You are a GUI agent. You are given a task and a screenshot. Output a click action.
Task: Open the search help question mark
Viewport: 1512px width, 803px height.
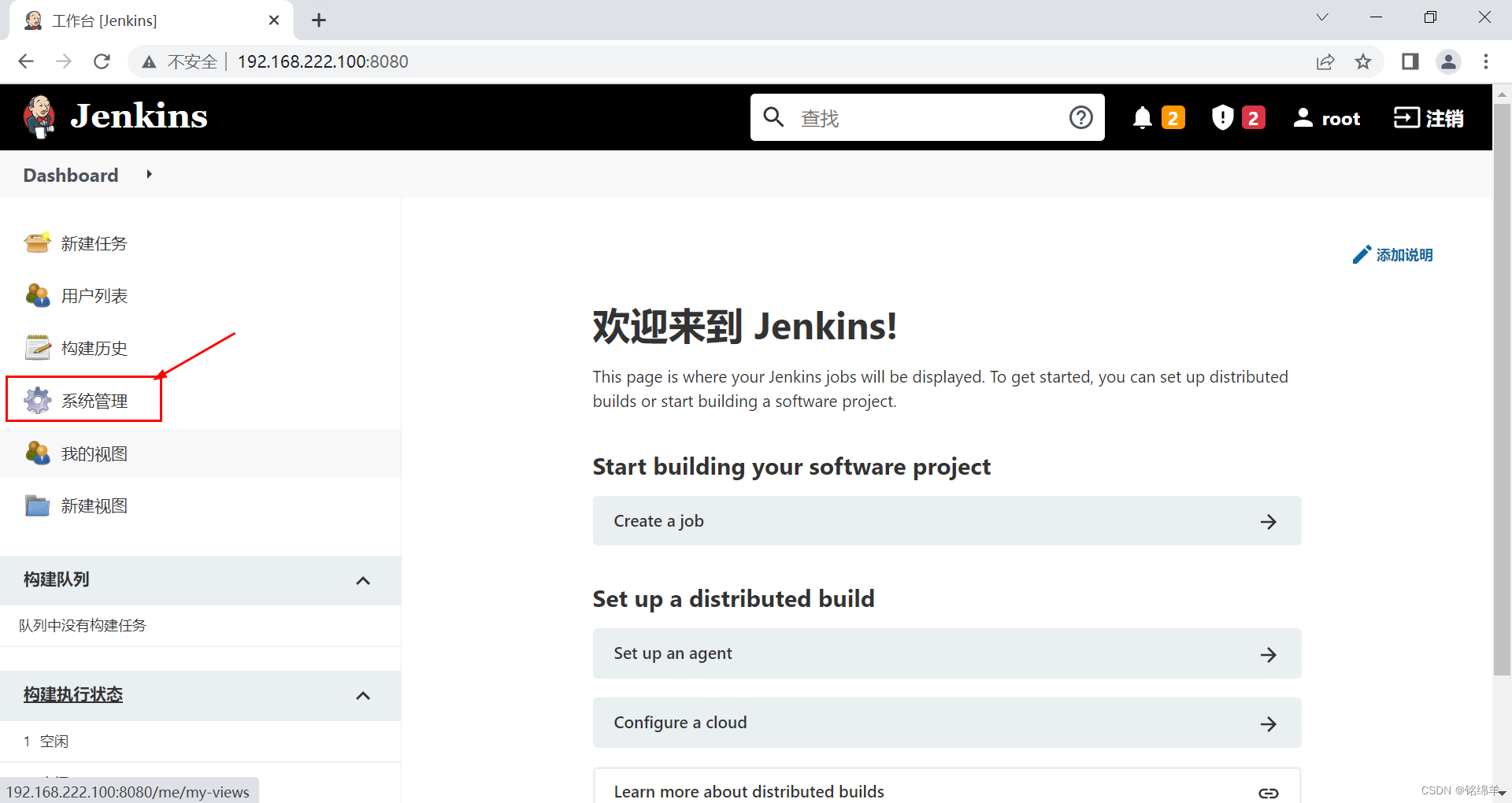click(x=1081, y=117)
